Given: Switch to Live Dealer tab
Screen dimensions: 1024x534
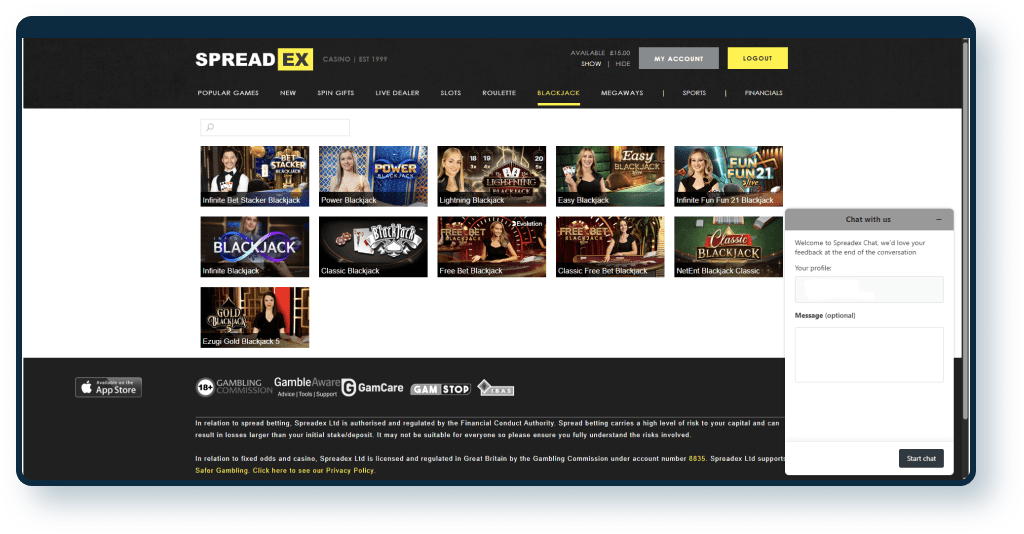Looking at the screenshot, I should pos(397,93).
